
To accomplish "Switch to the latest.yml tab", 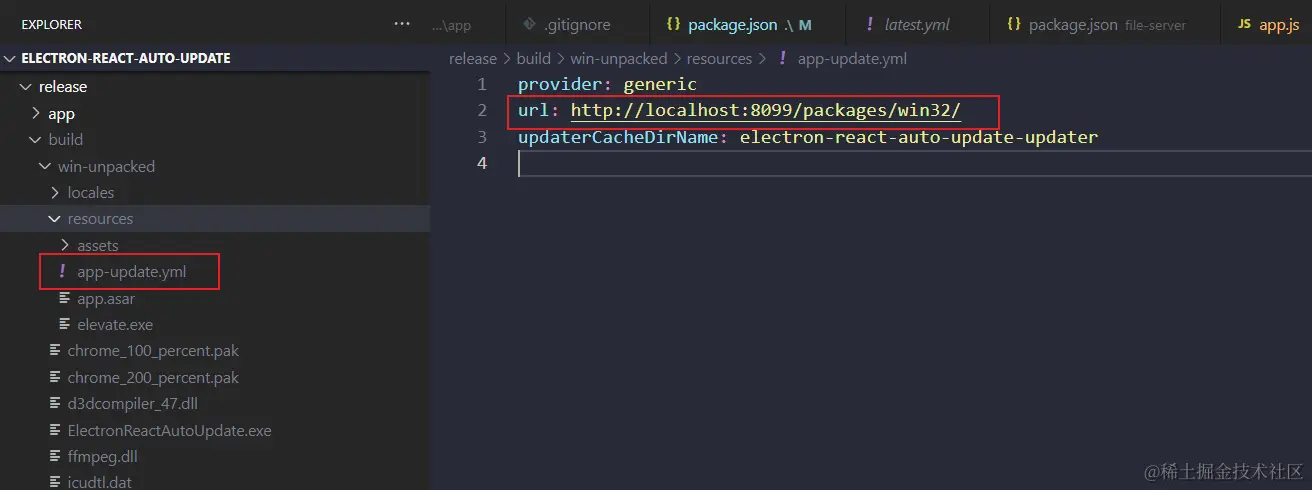I will pos(917,24).
